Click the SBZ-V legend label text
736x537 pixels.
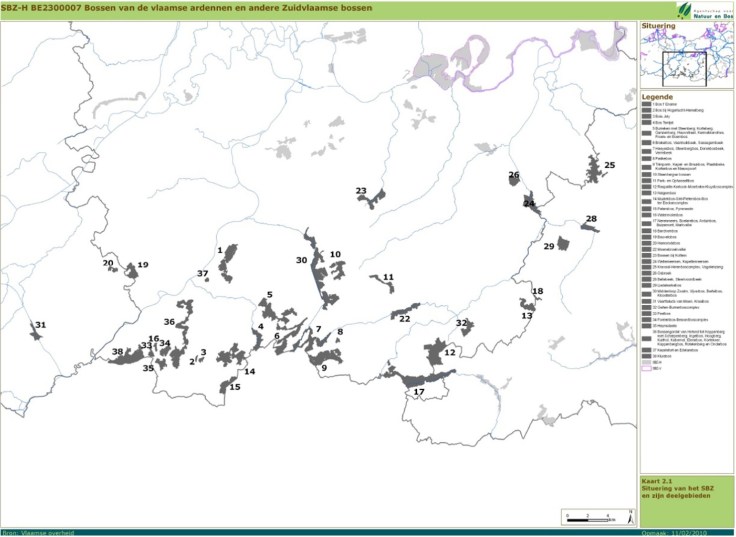coord(656,369)
